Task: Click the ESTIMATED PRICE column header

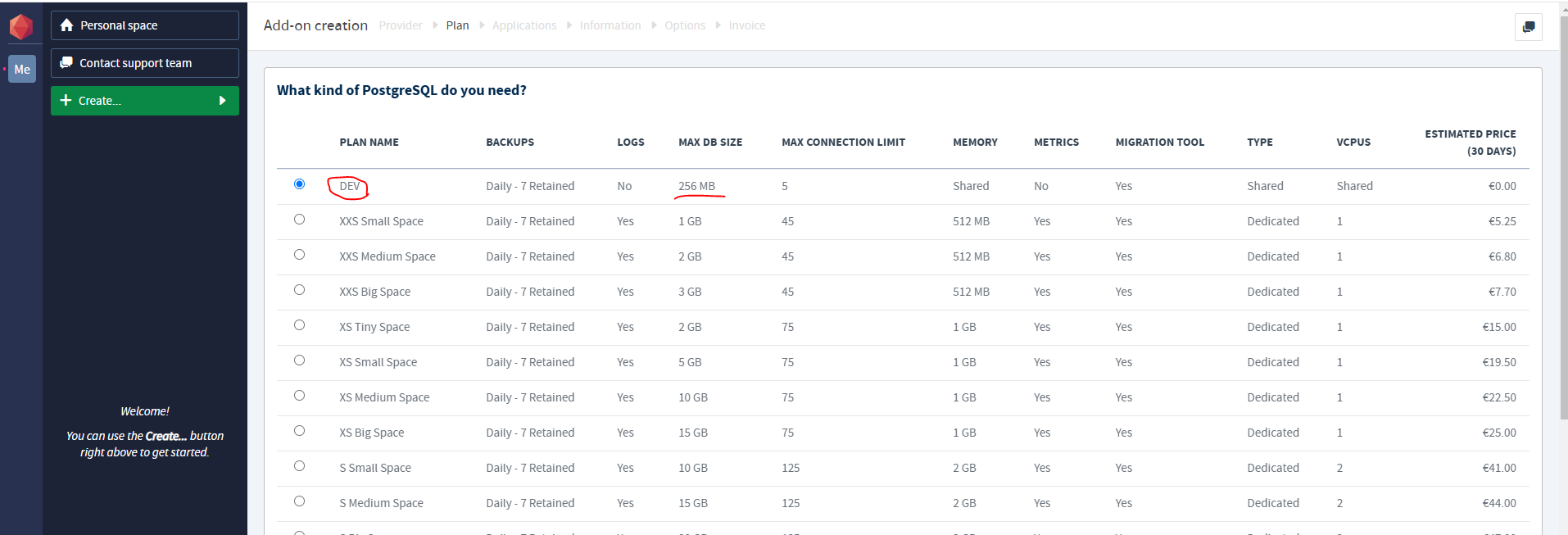Action: pos(1470,143)
